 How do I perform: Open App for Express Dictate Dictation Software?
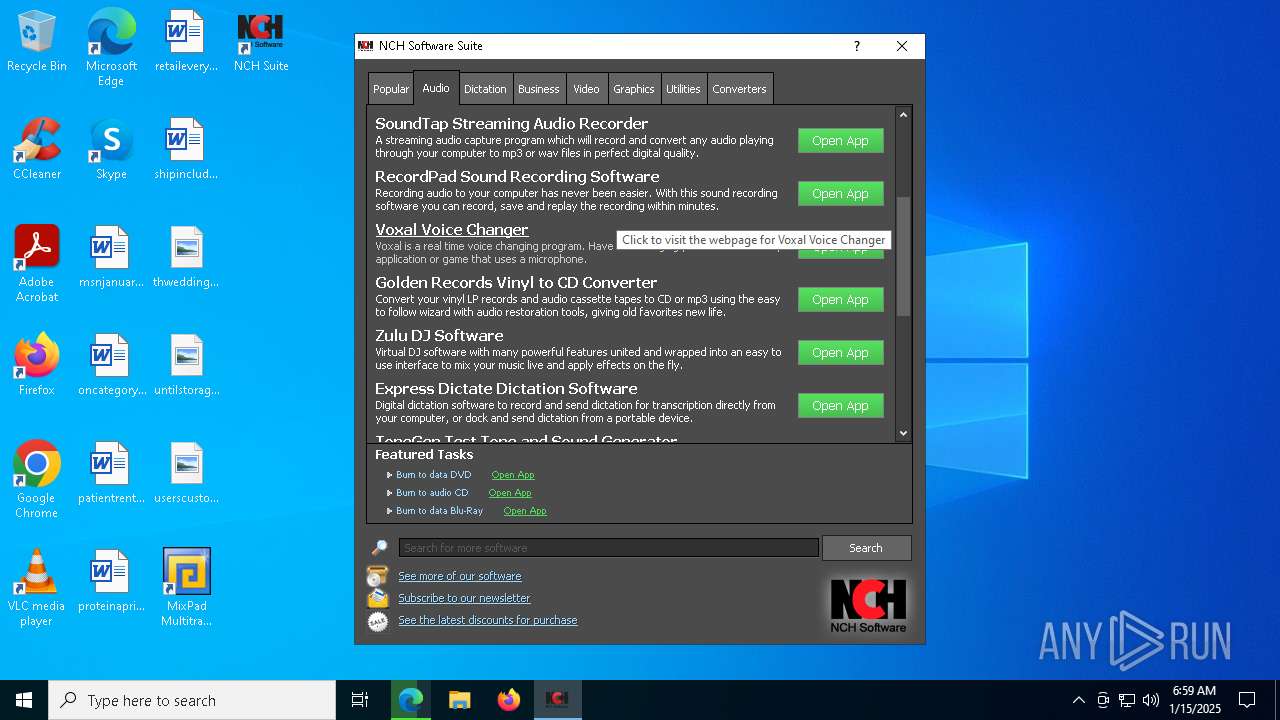tap(840, 406)
